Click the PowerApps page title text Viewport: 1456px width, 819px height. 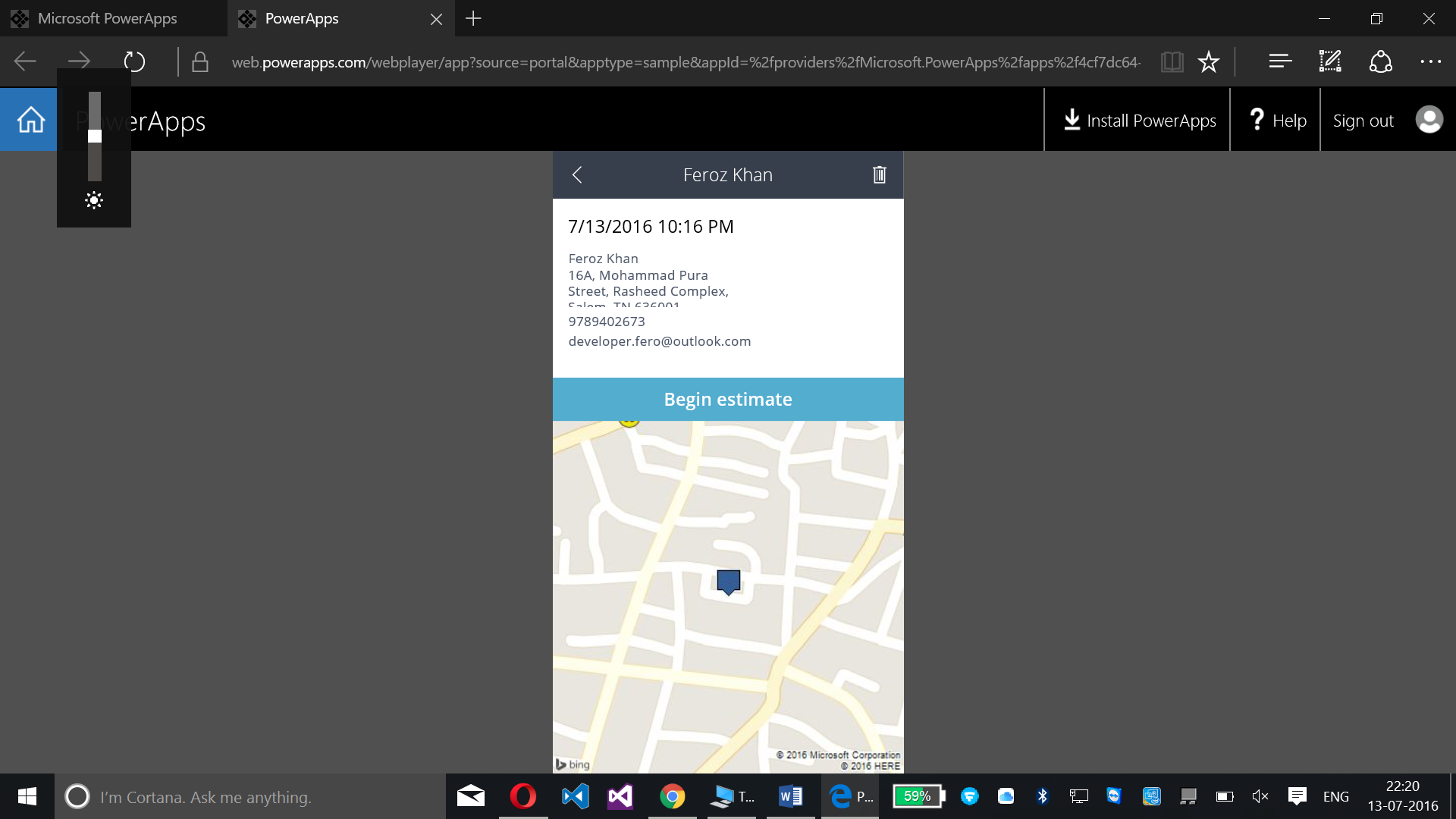[x=140, y=121]
